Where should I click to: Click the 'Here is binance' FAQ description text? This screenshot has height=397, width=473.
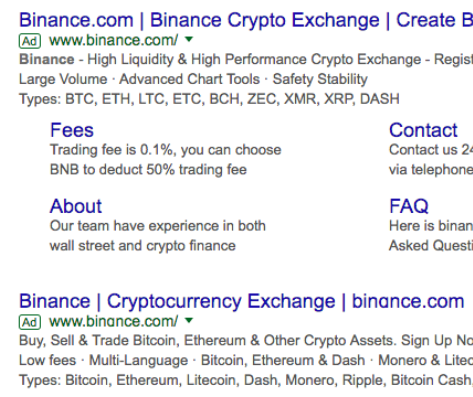click(431, 236)
